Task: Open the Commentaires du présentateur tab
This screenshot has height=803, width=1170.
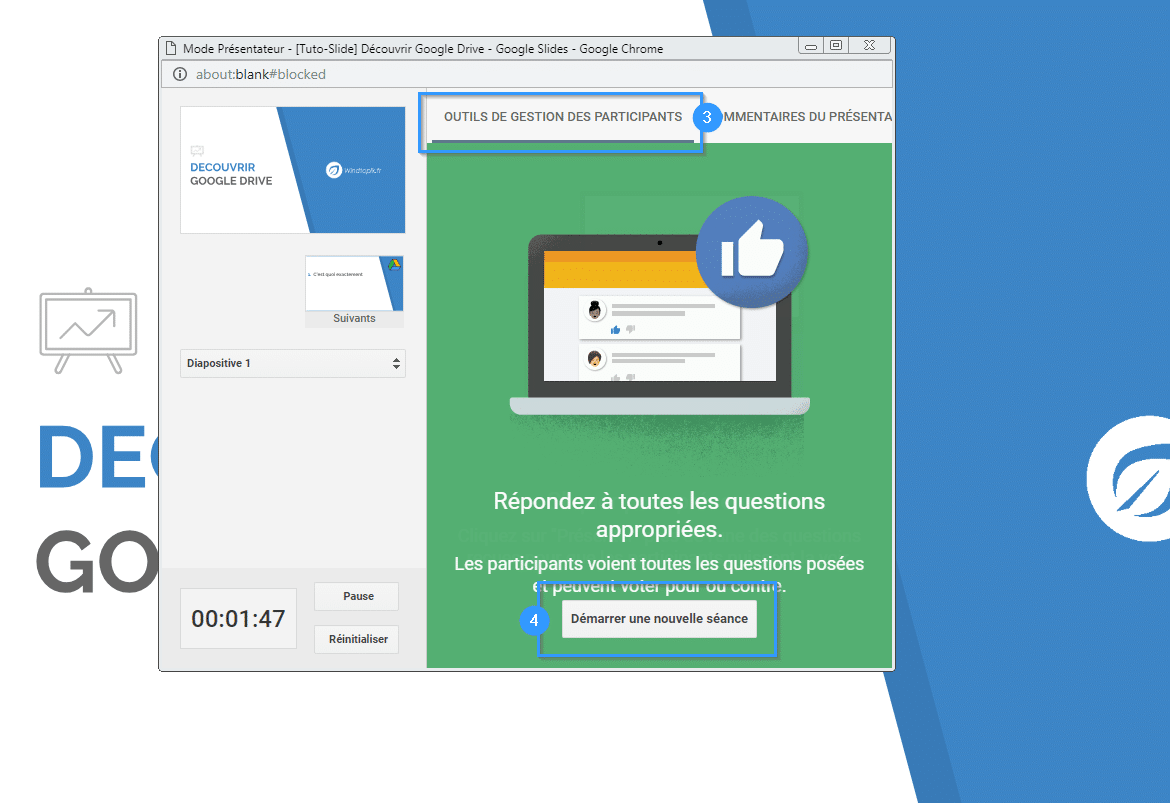Action: click(x=810, y=117)
